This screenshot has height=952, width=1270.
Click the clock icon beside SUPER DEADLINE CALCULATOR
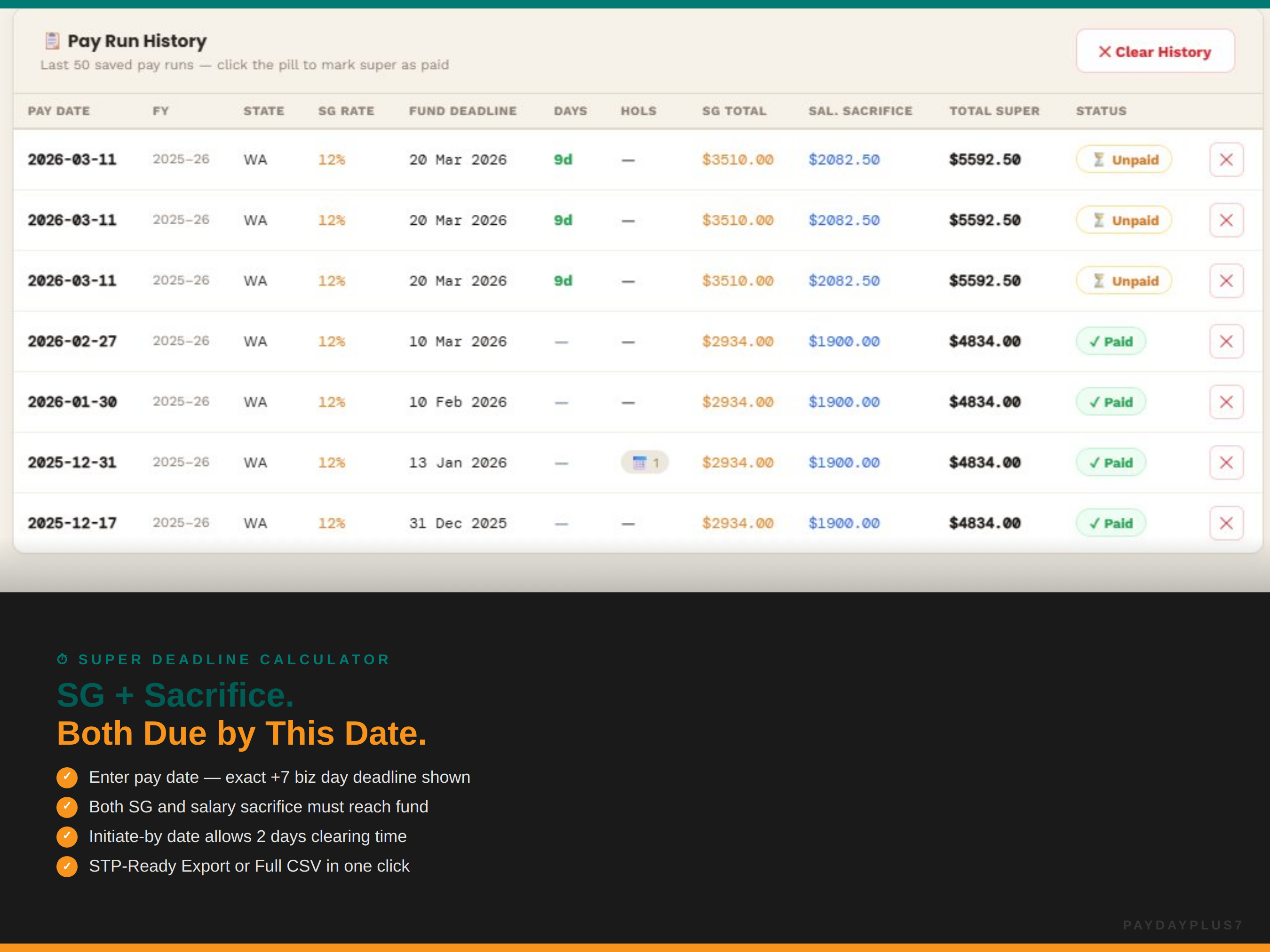[x=63, y=658]
